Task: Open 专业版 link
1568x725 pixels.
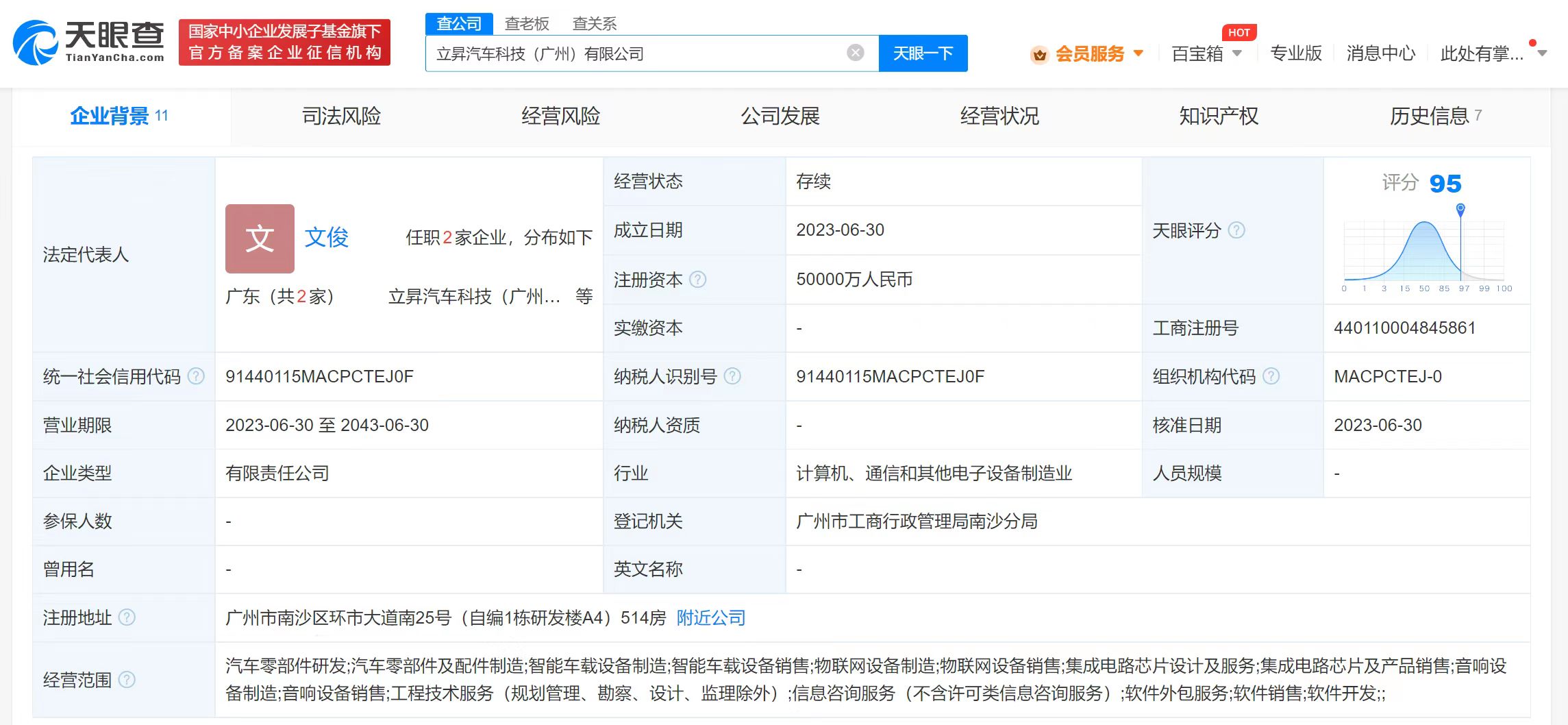Action: (x=1296, y=53)
